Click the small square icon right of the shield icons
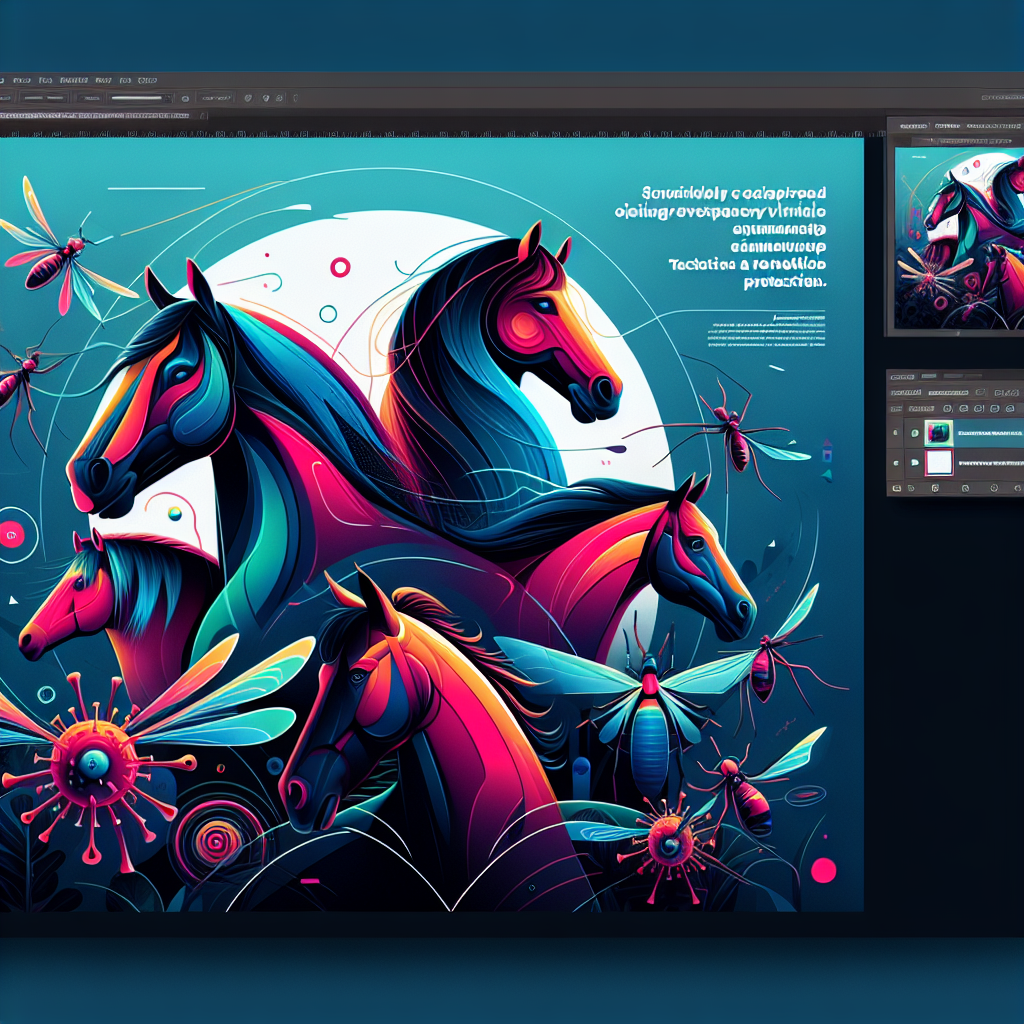This screenshot has height=1024, width=1024. coord(281,98)
